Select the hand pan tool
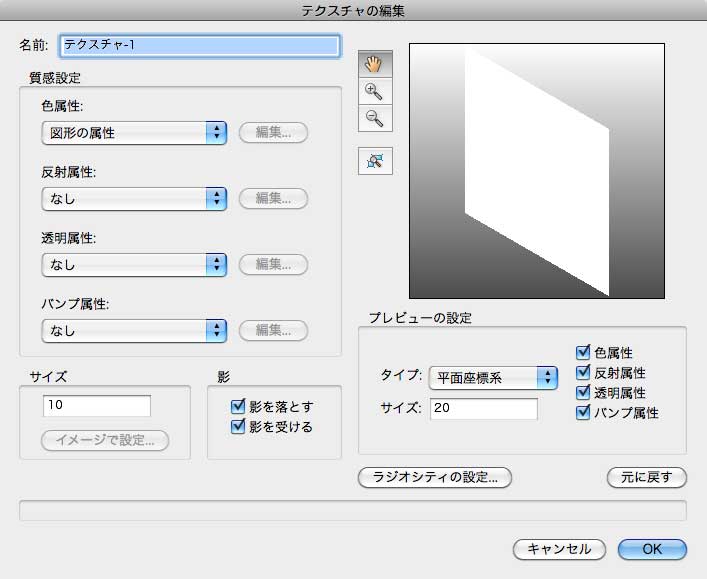Screen dimensions: 707x579 pyautogui.click(x=375, y=63)
